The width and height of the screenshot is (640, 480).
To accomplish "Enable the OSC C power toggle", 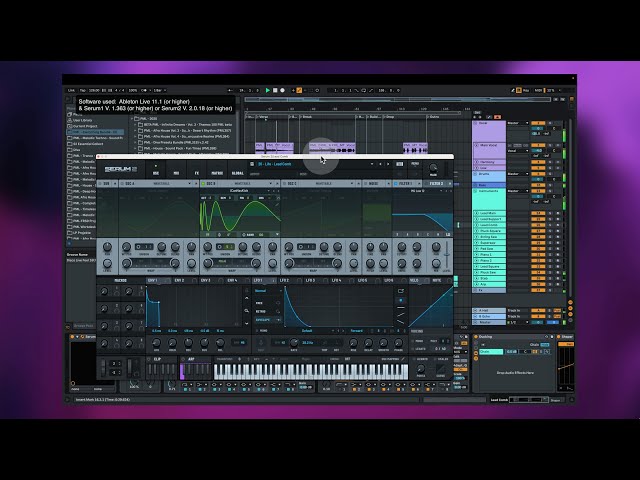I will pyautogui.click(x=284, y=184).
